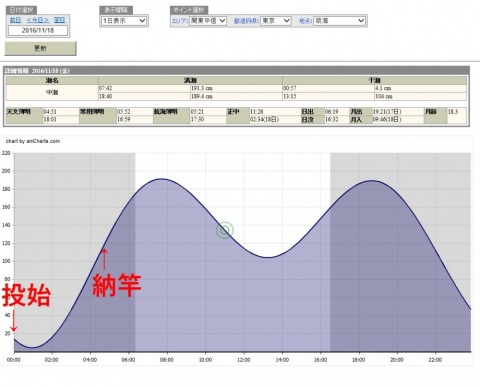This screenshot has height=387, width=480.
Task: Click the 12:00 label on the time axis
Action: coord(244,360)
